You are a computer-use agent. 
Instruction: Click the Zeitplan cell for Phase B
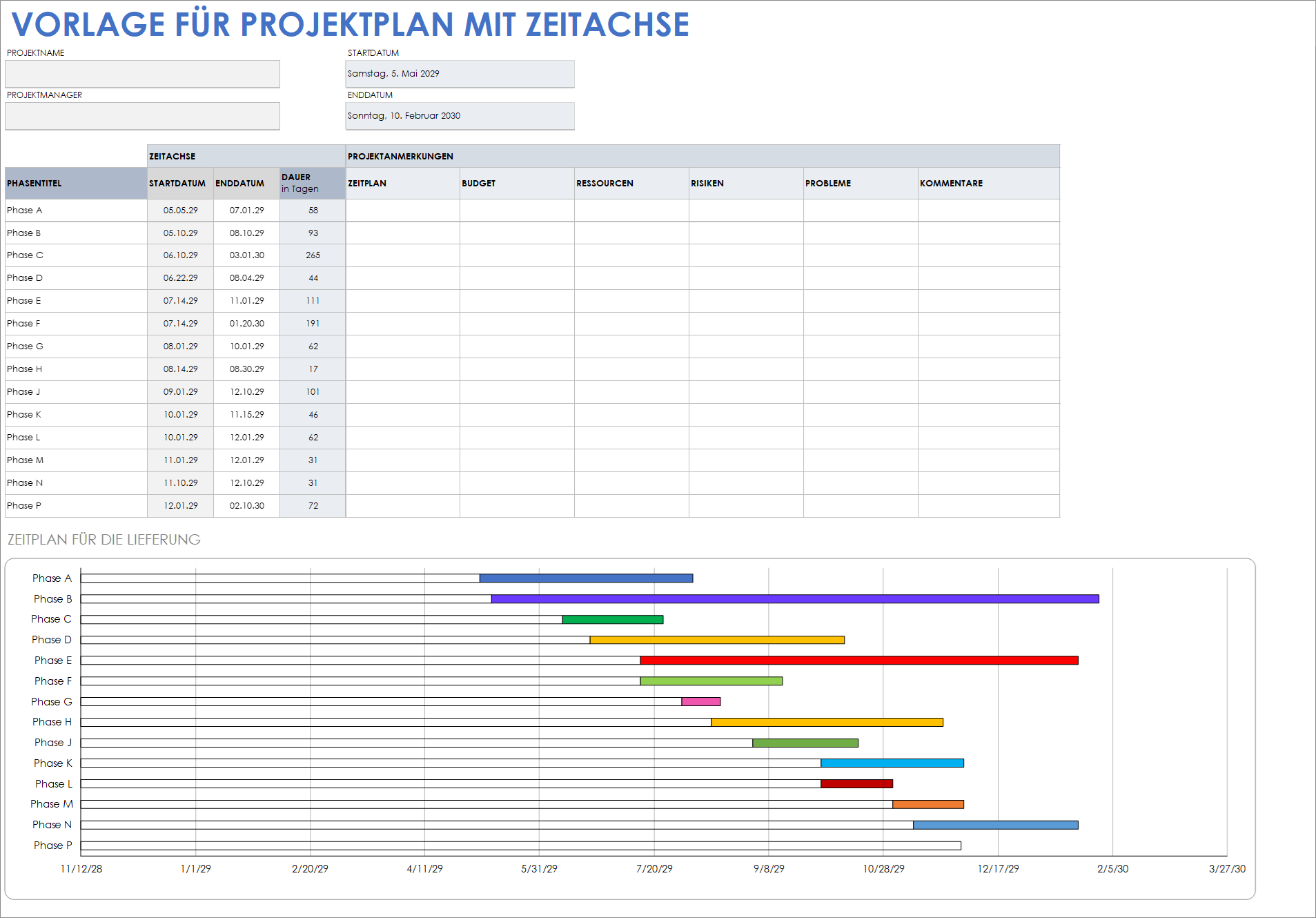click(x=403, y=233)
